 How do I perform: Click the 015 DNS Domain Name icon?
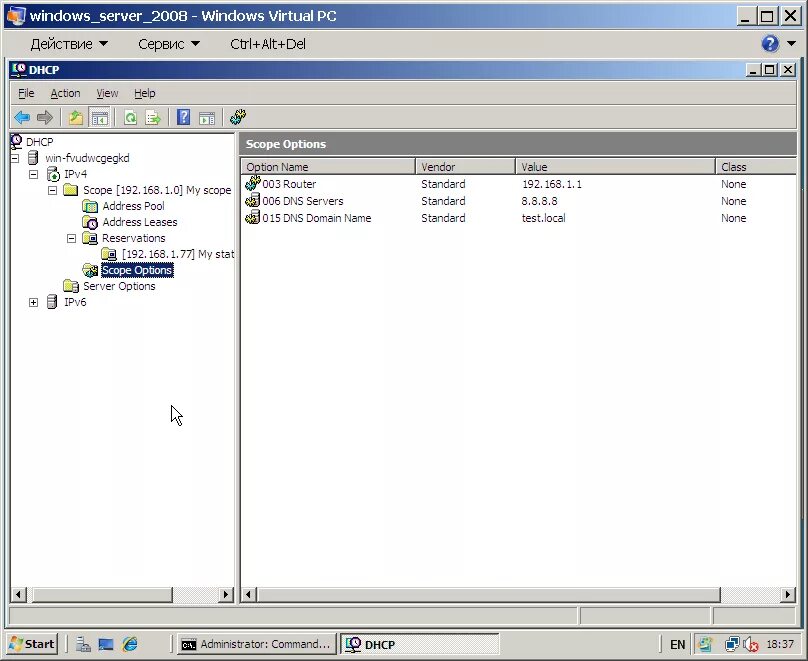pyautogui.click(x=252, y=217)
